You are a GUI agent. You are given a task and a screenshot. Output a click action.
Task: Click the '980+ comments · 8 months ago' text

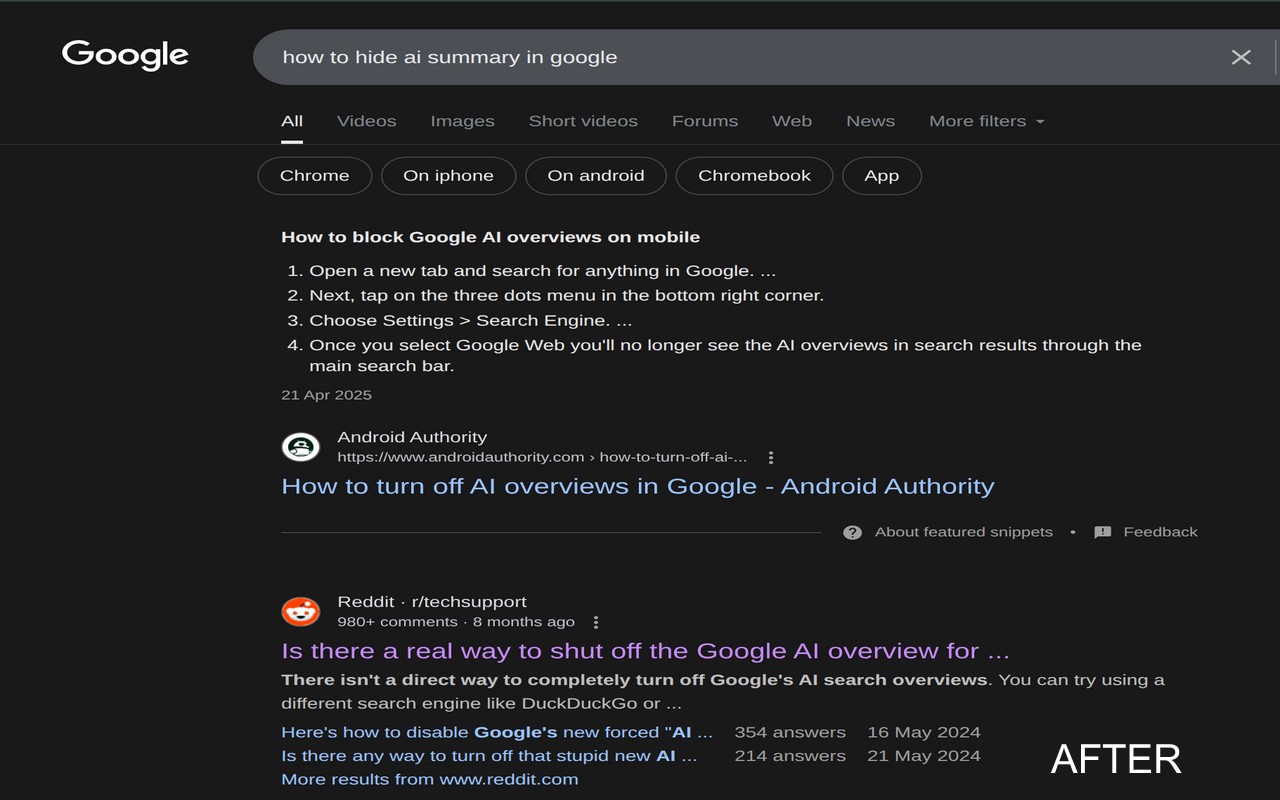(456, 622)
